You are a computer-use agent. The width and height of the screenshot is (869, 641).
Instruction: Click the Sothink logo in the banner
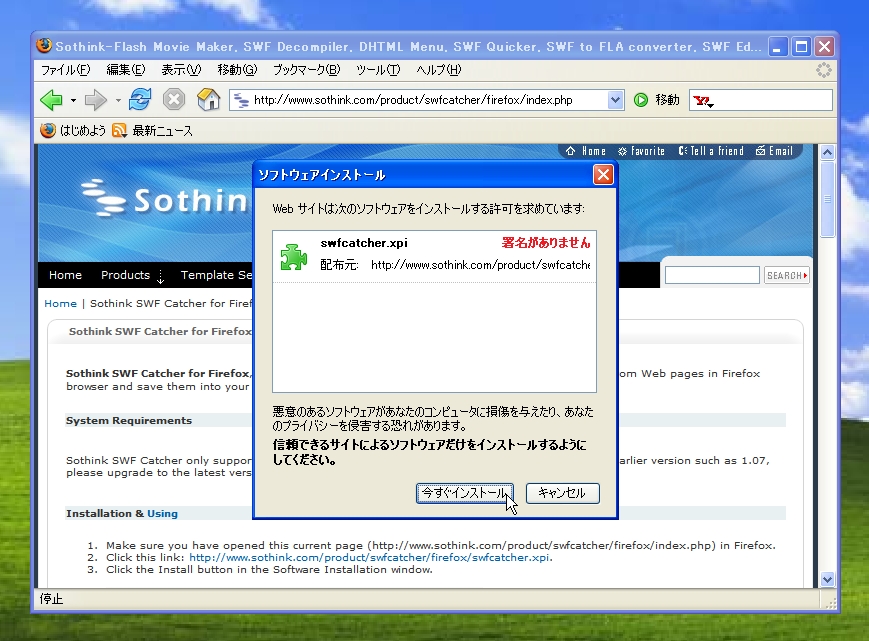[x=164, y=198]
